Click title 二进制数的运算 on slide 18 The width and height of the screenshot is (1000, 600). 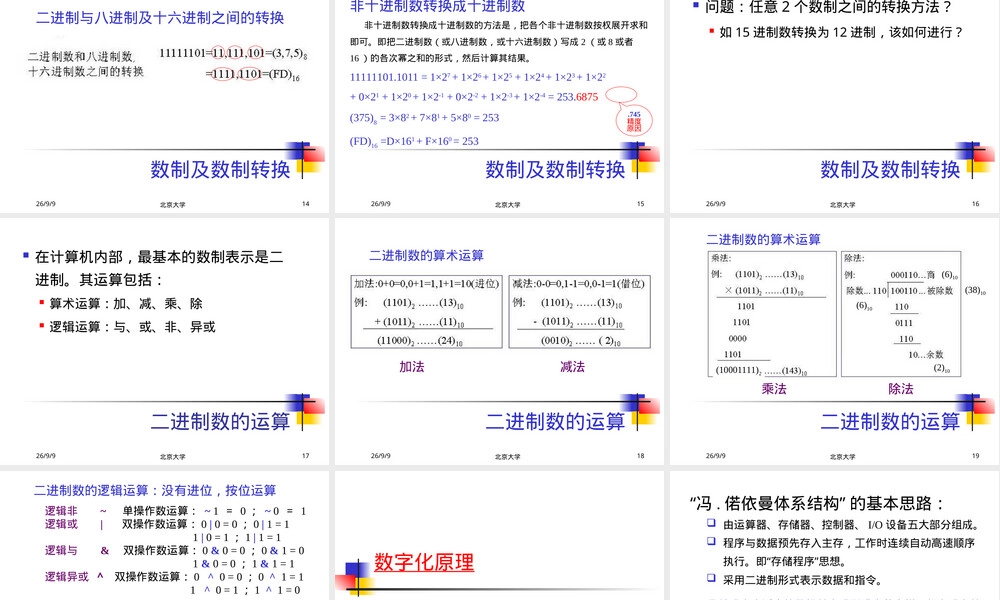pyautogui.click(x=555, y=421)
